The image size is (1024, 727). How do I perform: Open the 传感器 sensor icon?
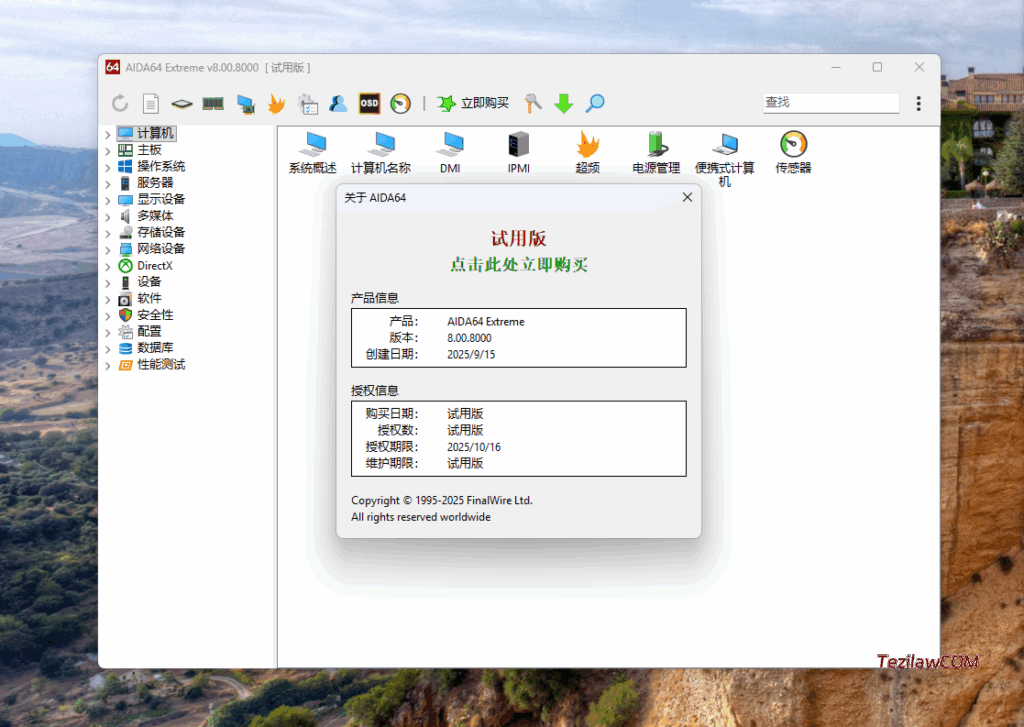click(x=793, y=152)
